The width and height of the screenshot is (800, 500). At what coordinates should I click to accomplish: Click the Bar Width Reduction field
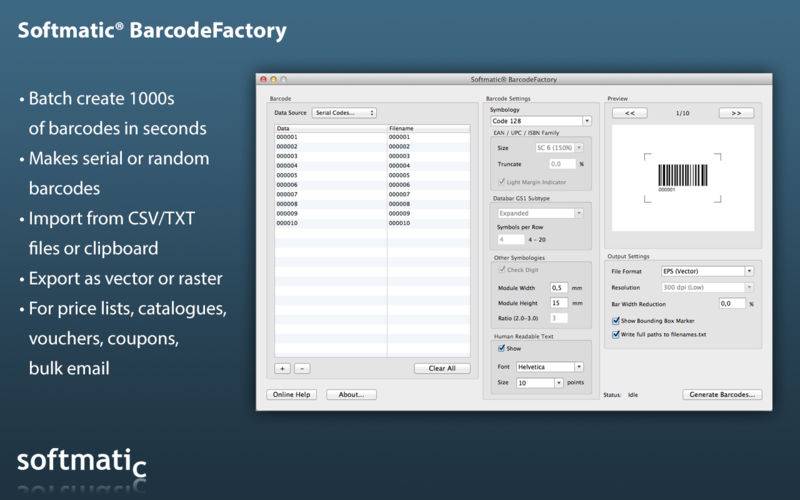[x=732, y=304]
